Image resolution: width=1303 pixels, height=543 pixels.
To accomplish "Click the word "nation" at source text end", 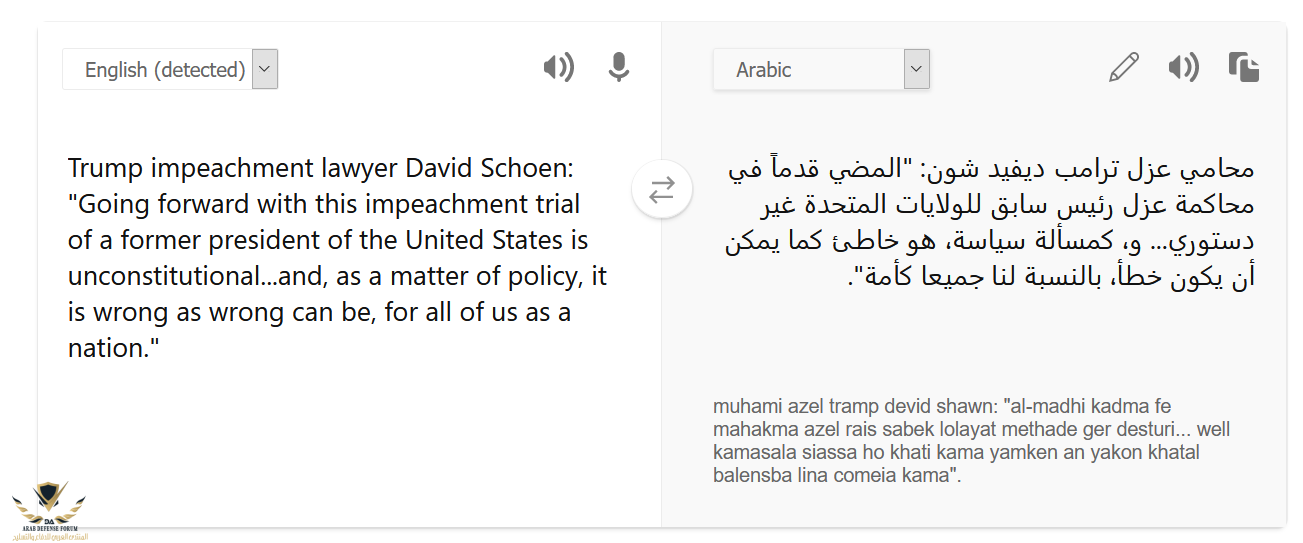I will coord(105,348).
